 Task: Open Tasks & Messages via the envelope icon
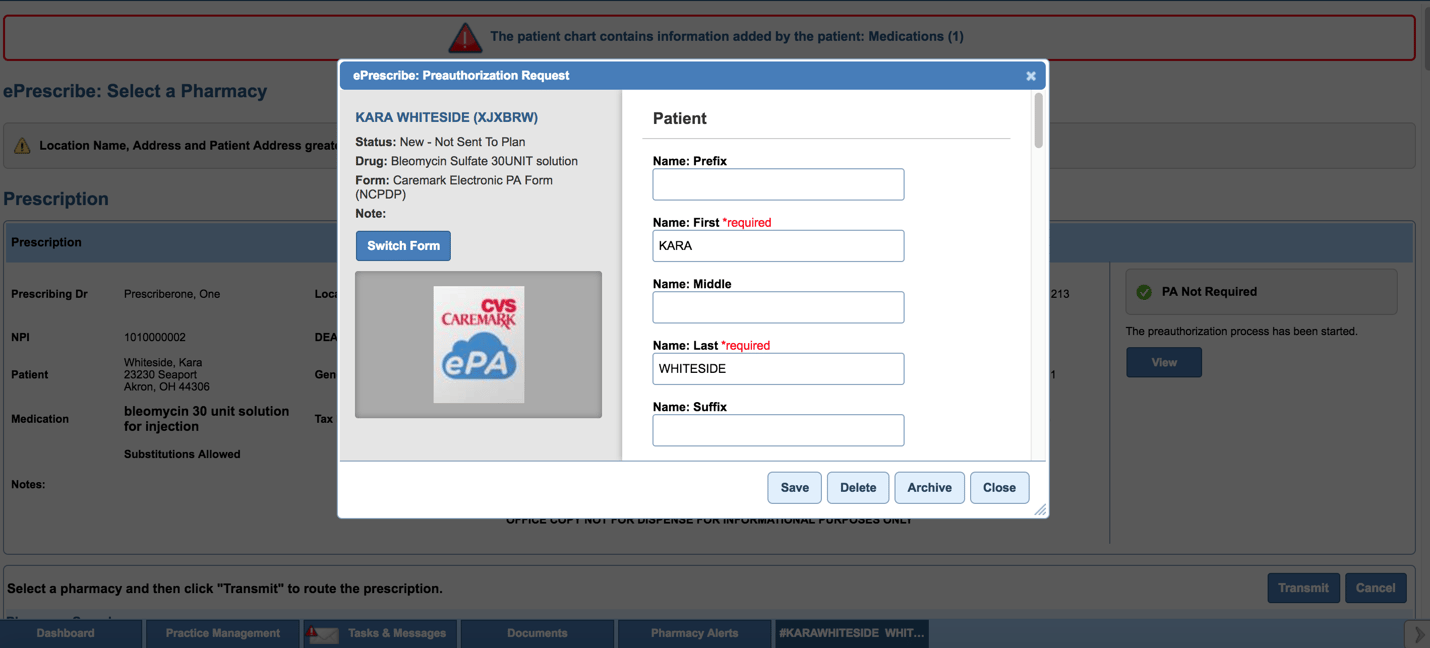tap(322, 632)
